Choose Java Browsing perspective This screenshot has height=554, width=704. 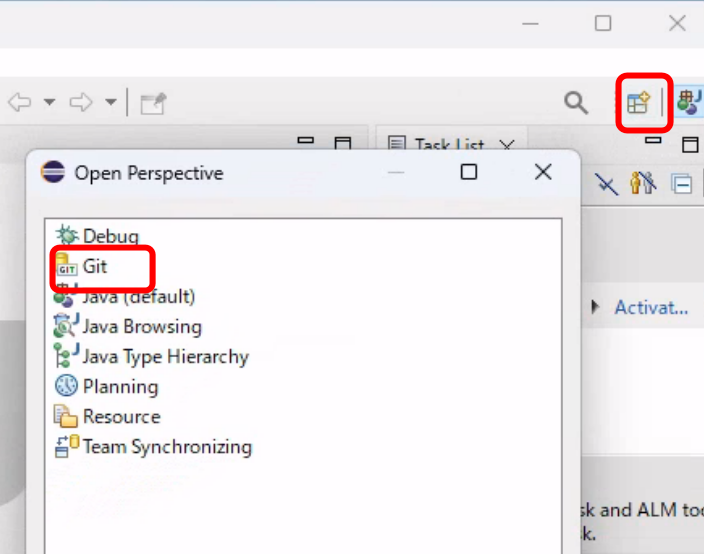(141, 326)
